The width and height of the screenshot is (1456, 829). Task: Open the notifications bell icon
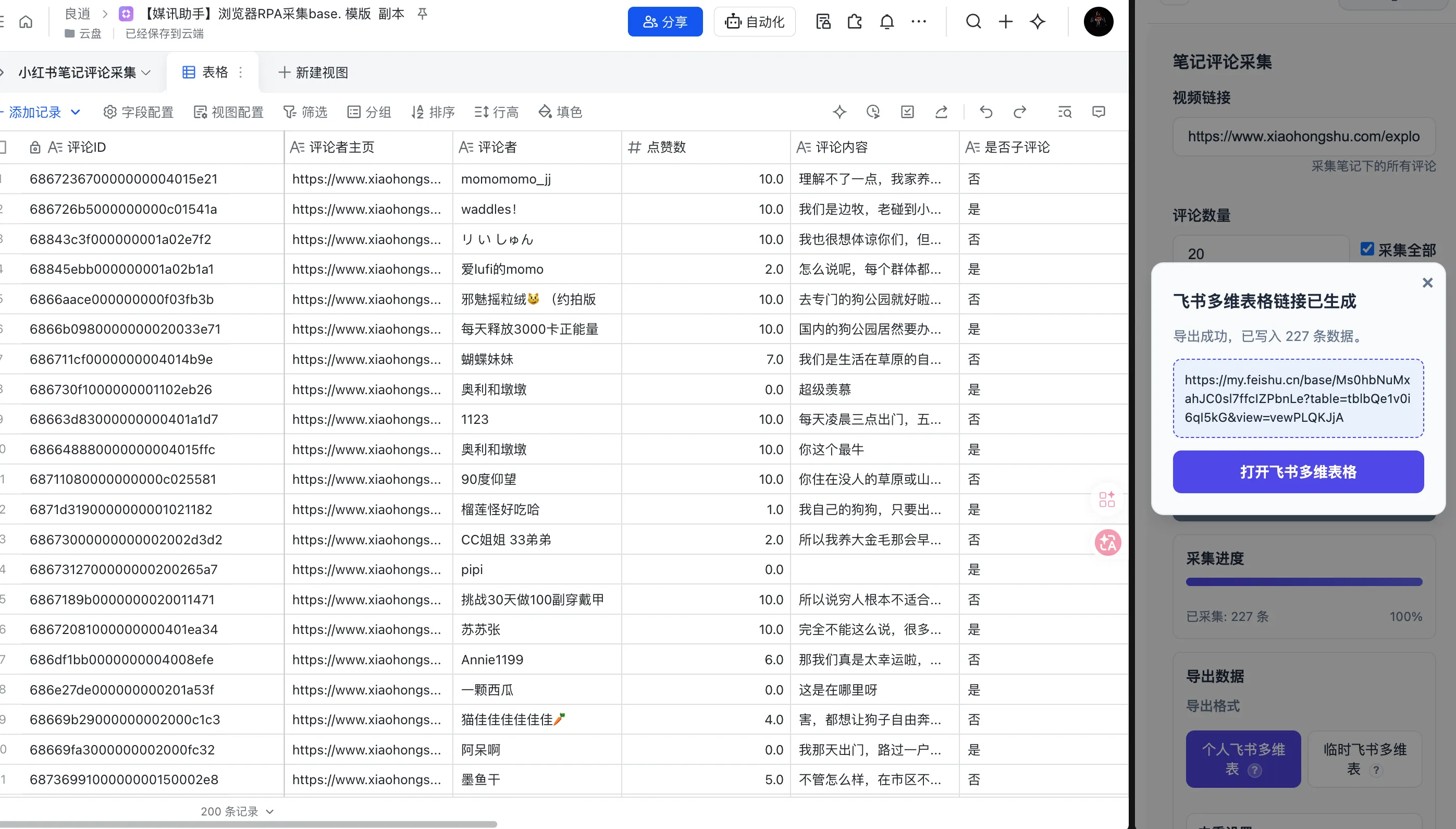(886, 21)
